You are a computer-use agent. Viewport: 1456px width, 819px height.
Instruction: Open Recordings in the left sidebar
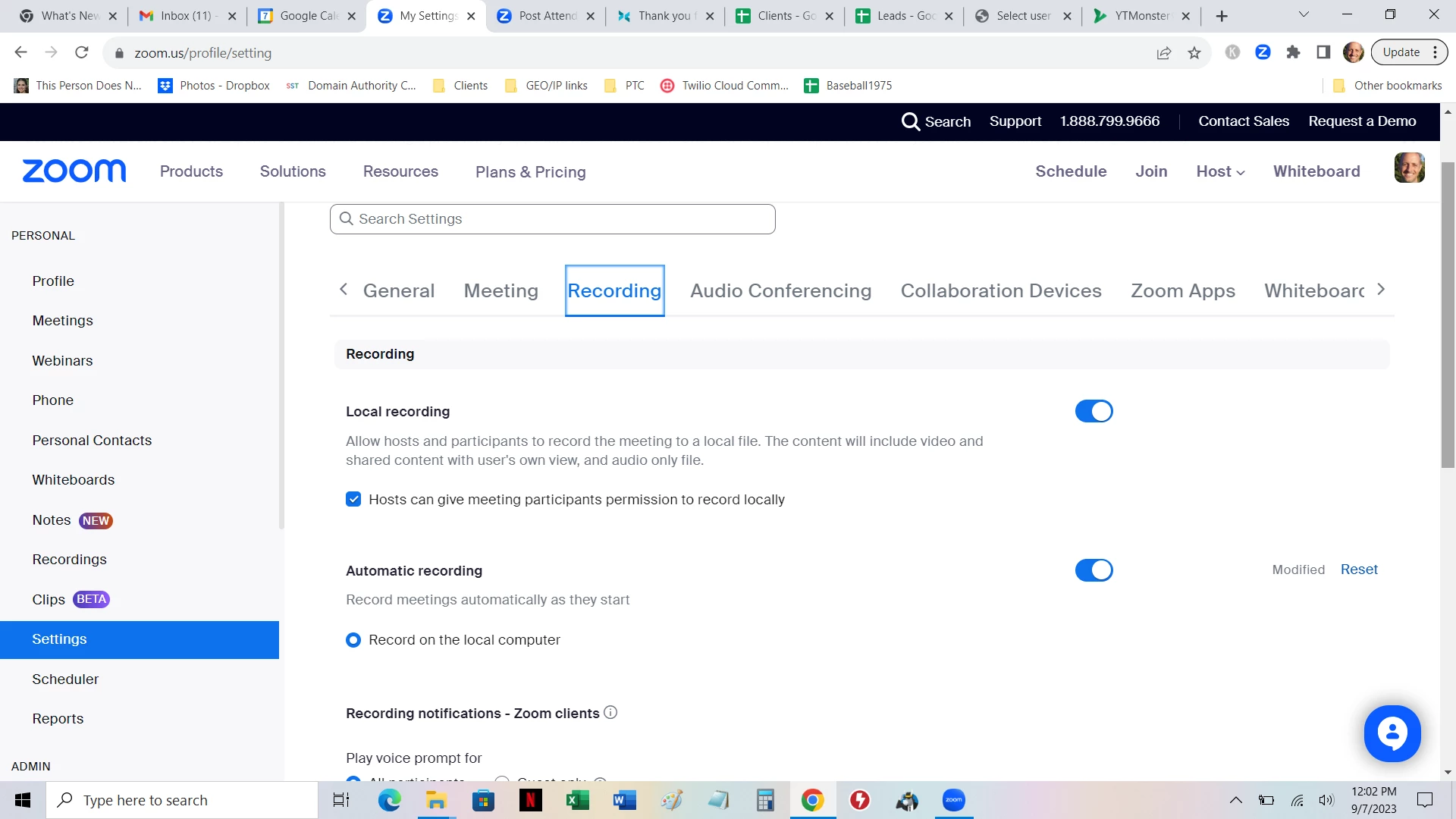coord(69,560)
